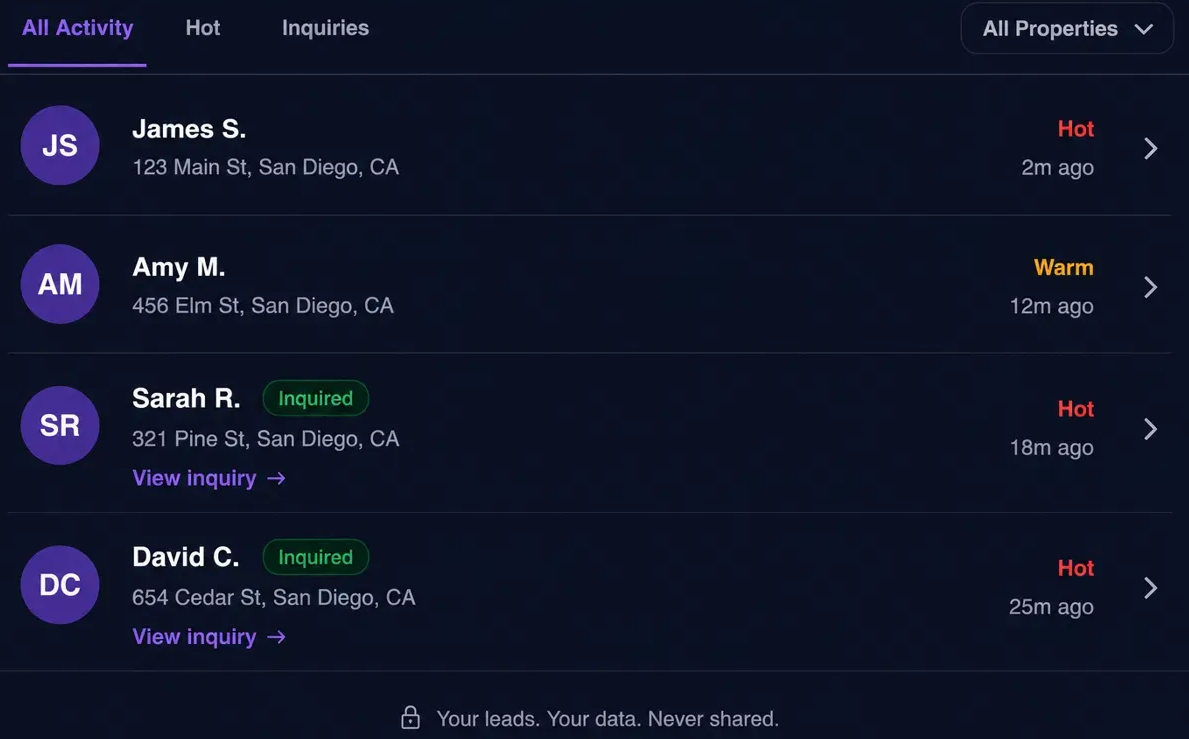The width and height of the screenshot is (1189, 739).
Task: Click the SR avatar for Sarah R.
Action: click(60, 425)
